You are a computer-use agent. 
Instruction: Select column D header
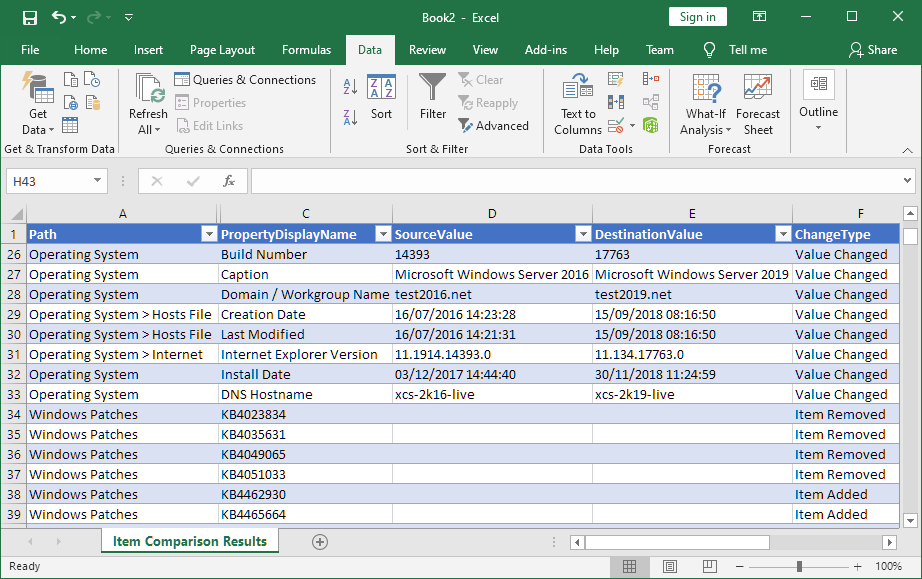492,213
